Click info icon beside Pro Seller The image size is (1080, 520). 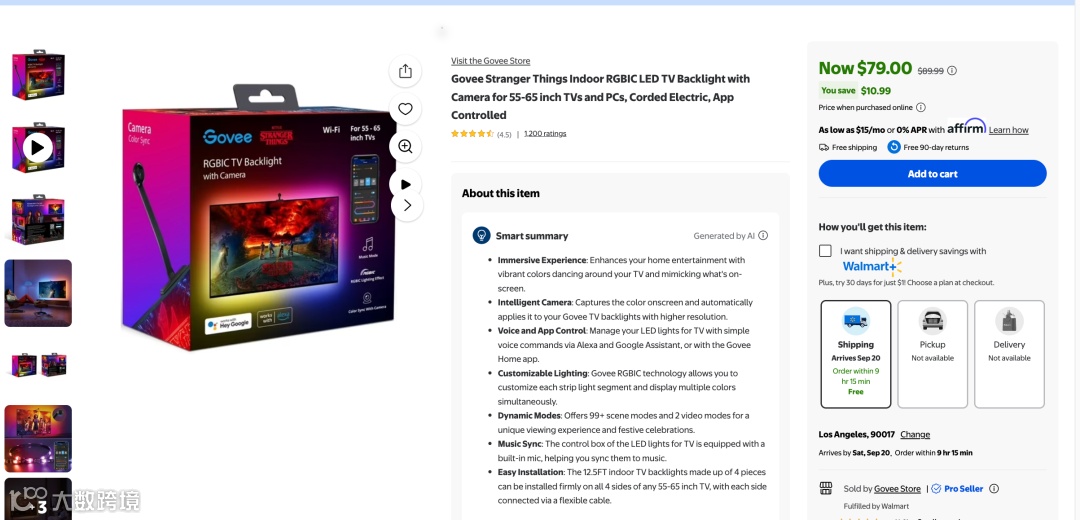(x=994, y=488)
